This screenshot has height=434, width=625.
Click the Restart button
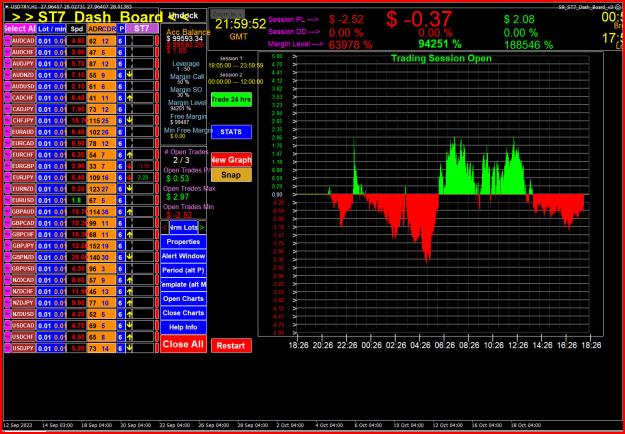[231, 346]
